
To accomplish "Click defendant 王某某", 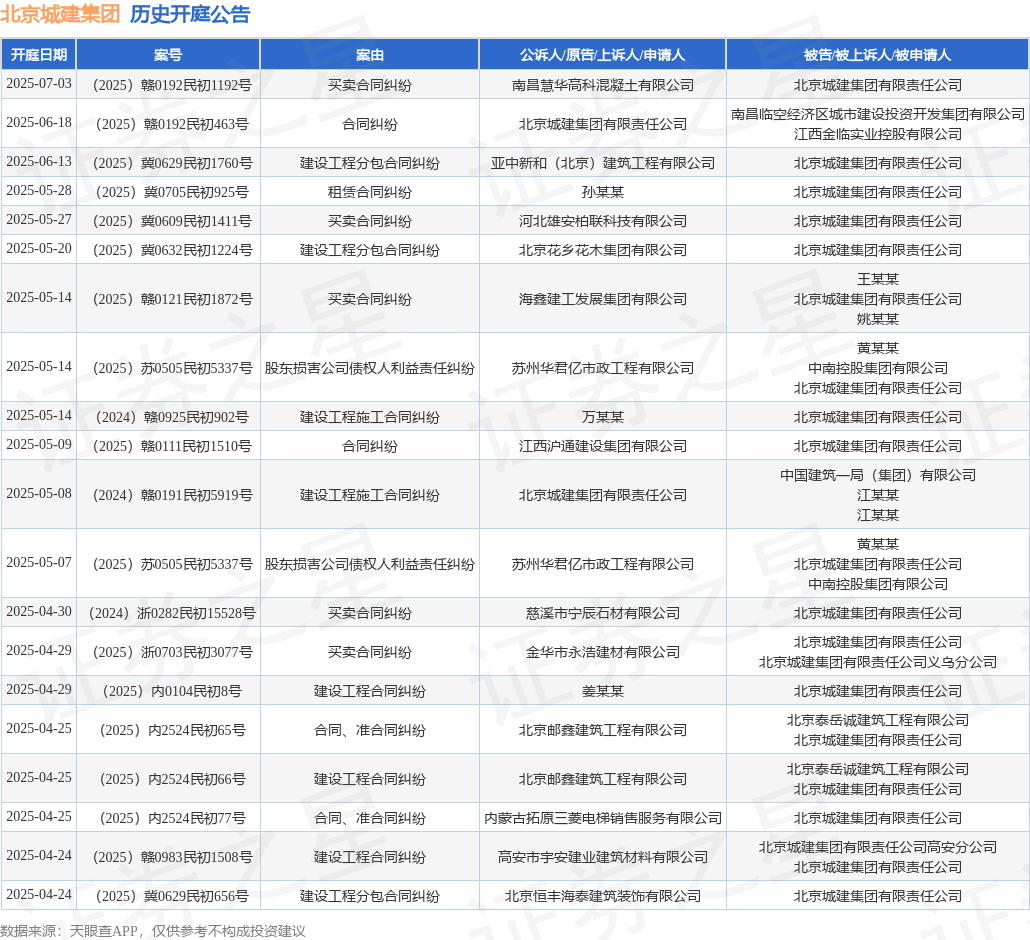I will tap(878, 279).
